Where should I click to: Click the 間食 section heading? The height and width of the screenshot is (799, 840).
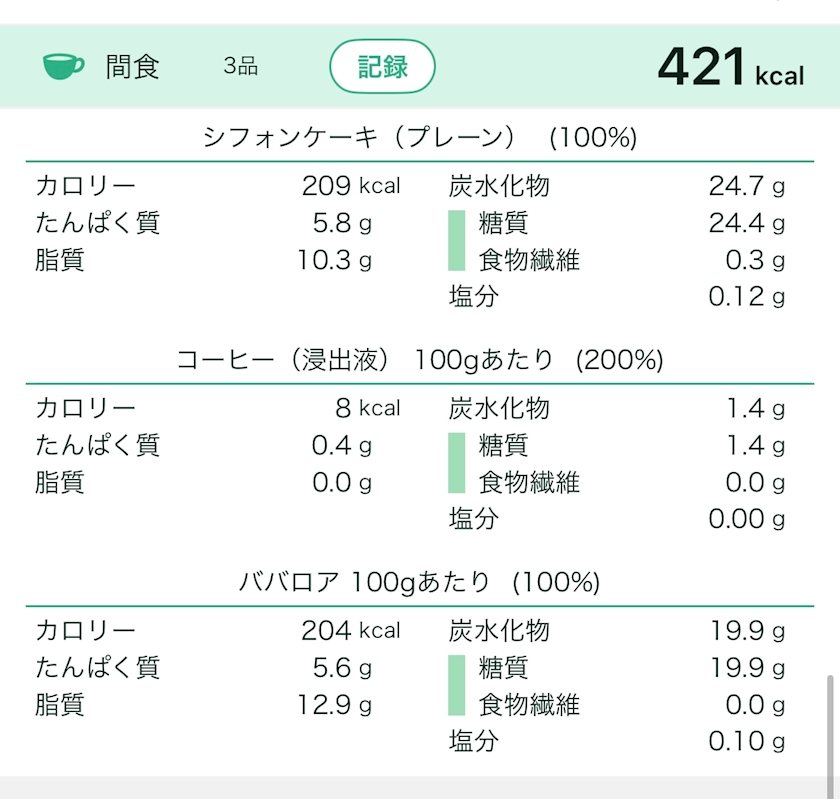(x=132, y=67)
